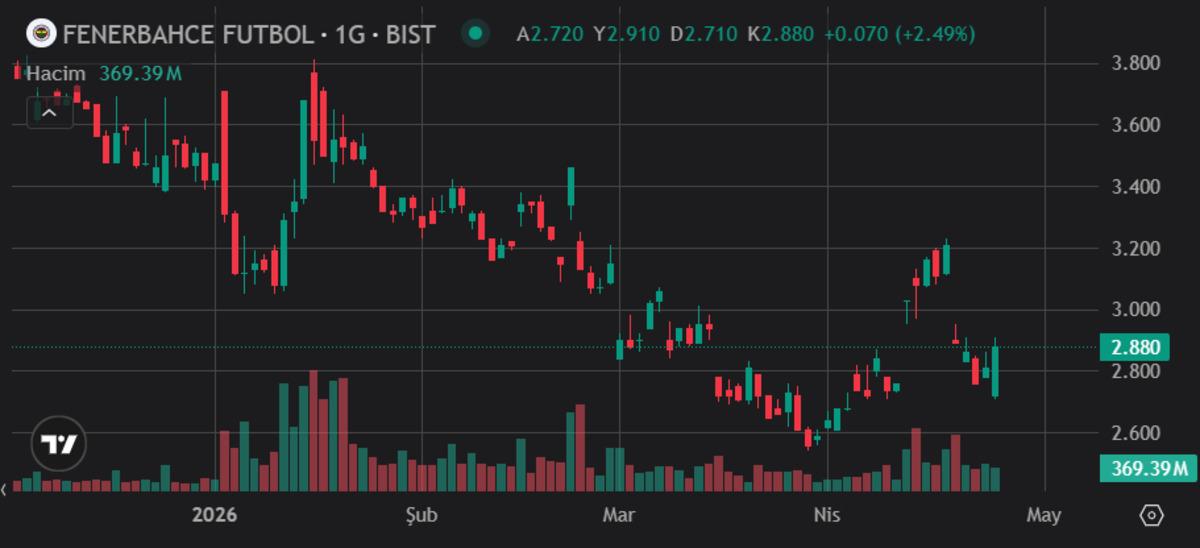The height and width of the screenshot is (548, 1200).
Task: Click the Nis label on time axis
Action: [826, 515]
